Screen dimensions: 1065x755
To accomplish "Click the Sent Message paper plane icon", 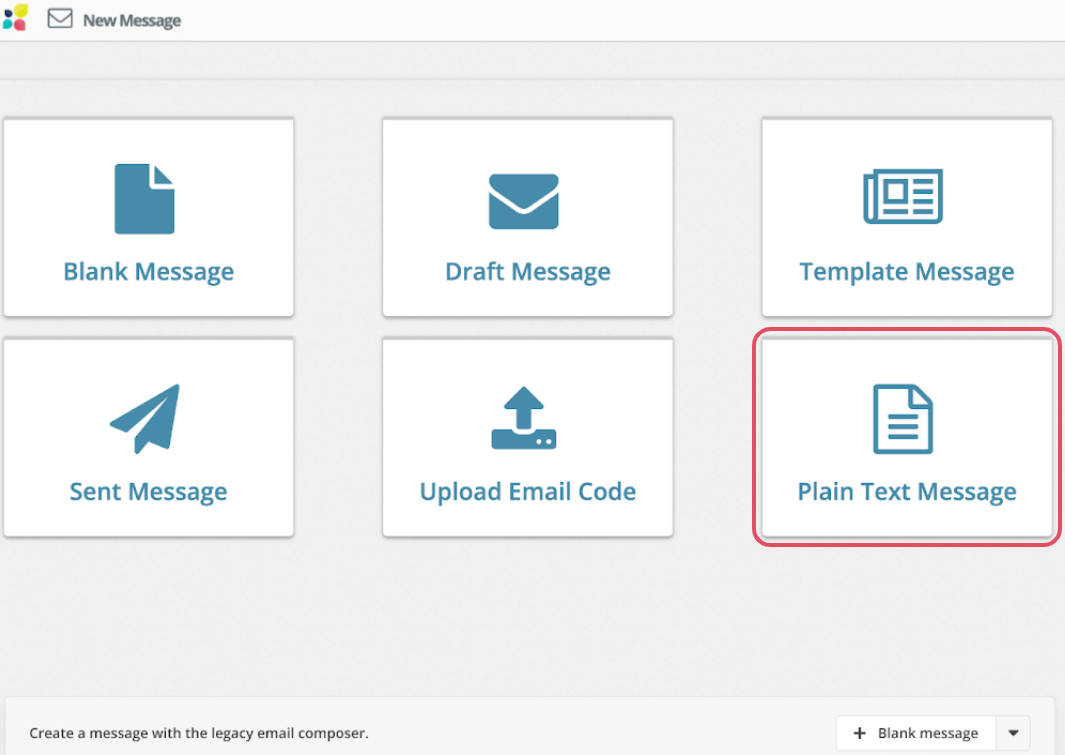I will coord(145,419).
